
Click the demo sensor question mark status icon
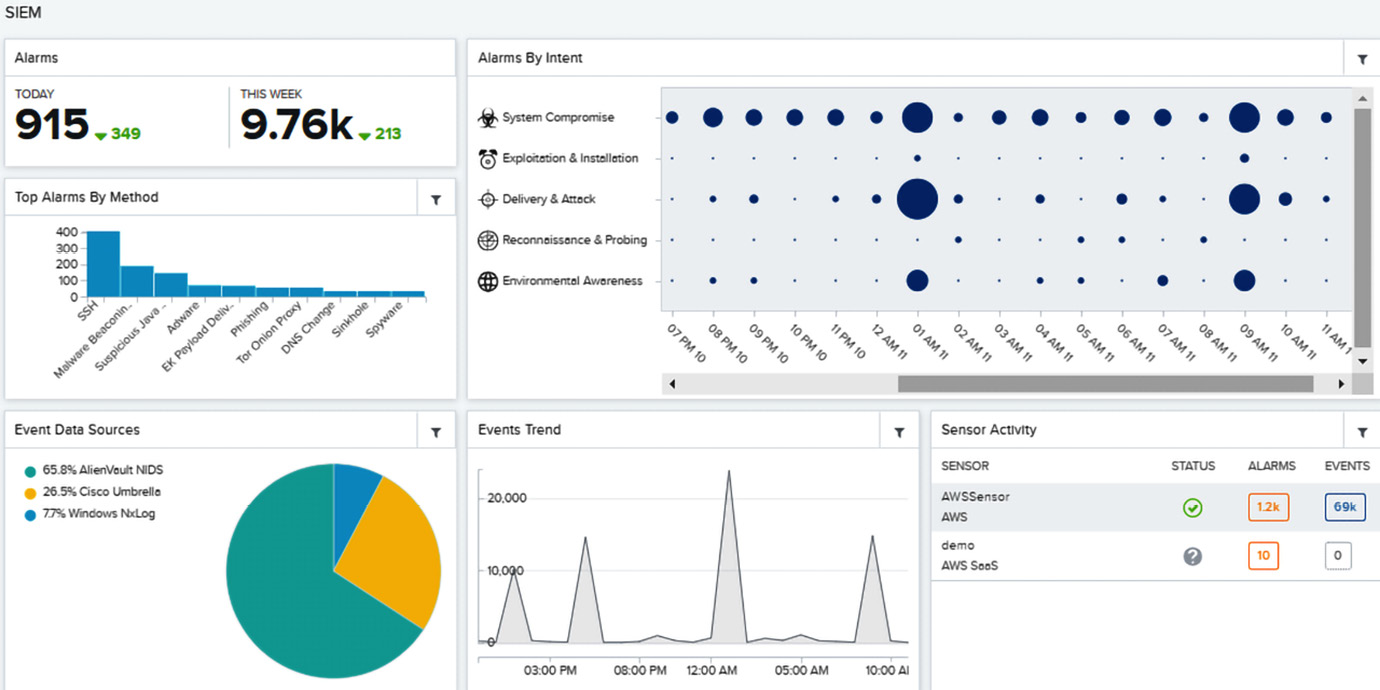(x=1192, y=556)
